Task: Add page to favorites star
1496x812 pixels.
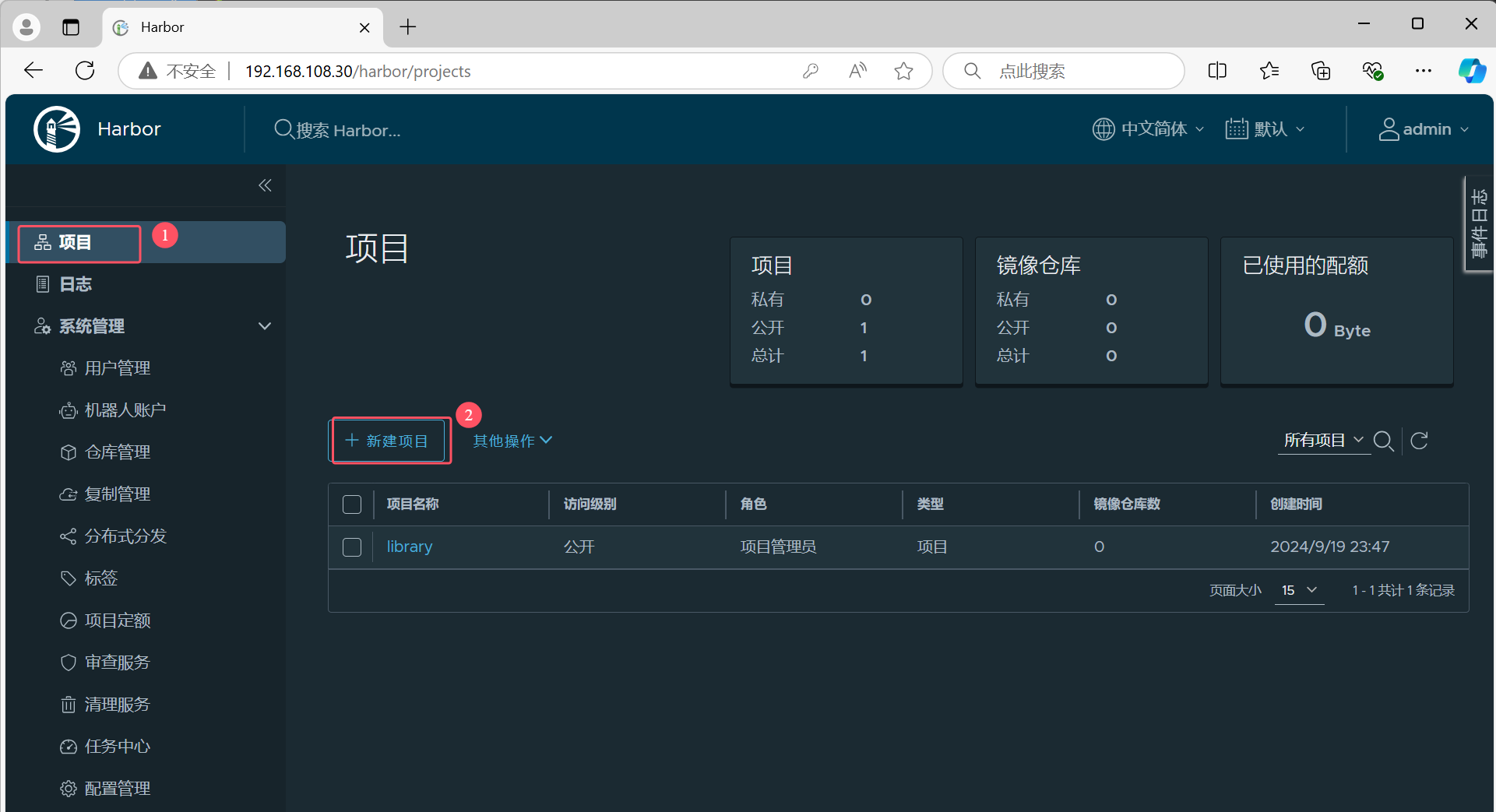Action: (903, 72)
